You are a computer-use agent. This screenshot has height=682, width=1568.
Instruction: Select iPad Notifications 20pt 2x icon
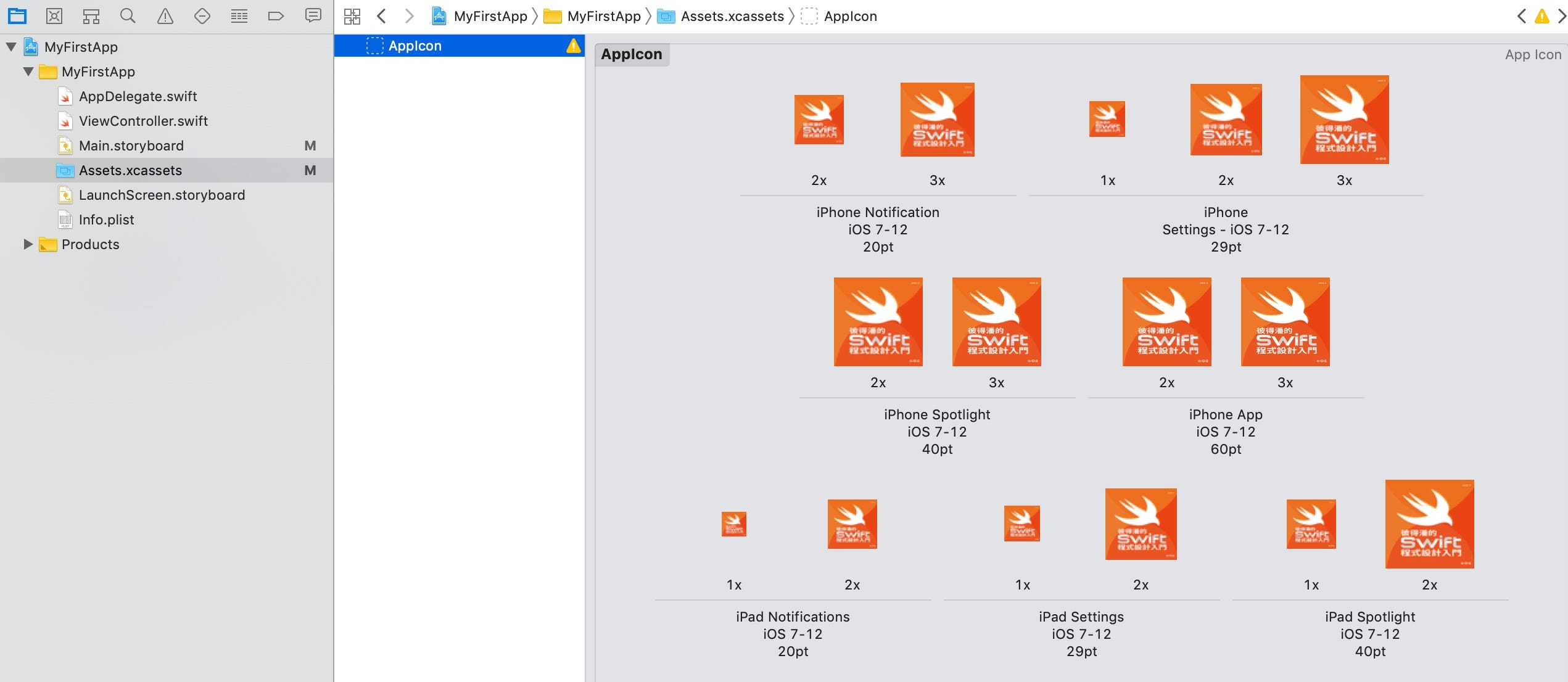(852, 524)
